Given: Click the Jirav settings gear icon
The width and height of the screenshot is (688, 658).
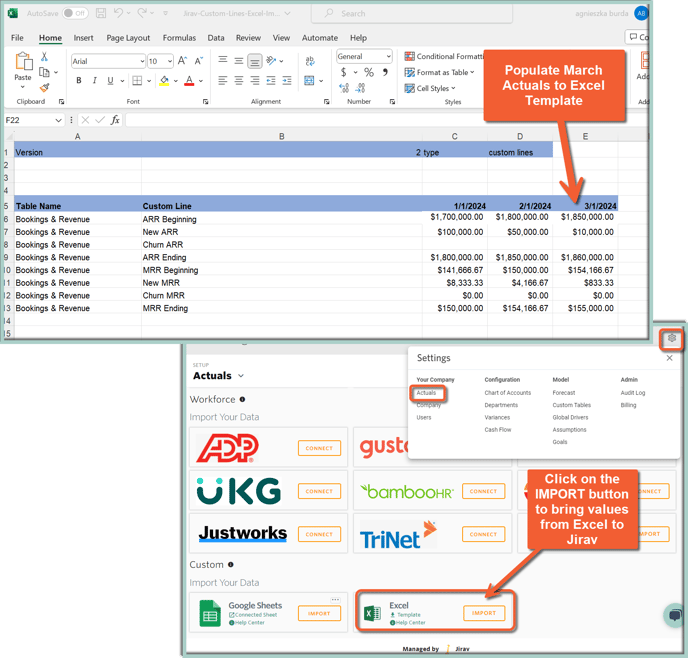Looking at the screenshot, I should point(672,338).
